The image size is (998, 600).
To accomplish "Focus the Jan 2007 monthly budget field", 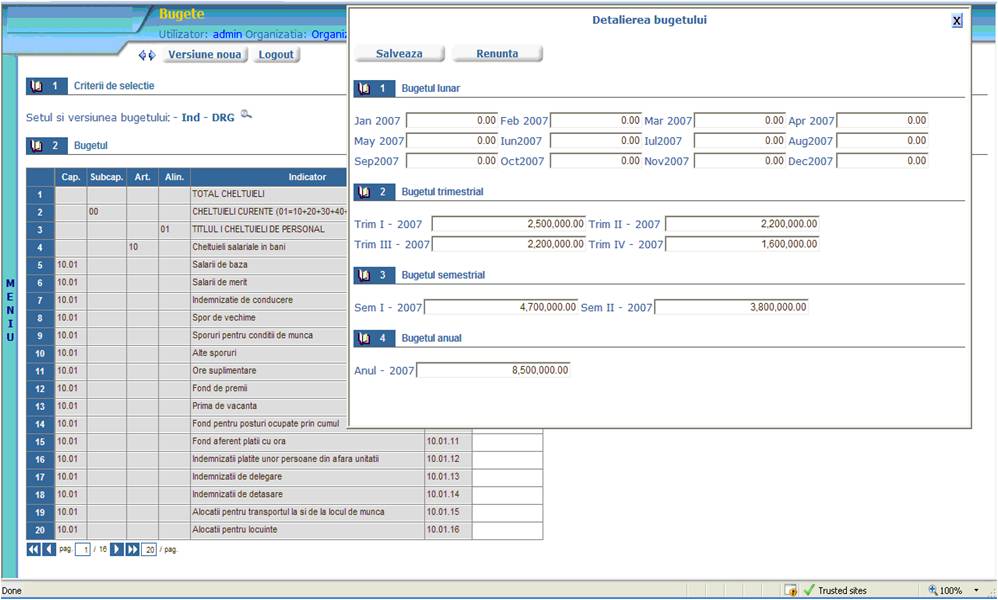I will point(452,121).
